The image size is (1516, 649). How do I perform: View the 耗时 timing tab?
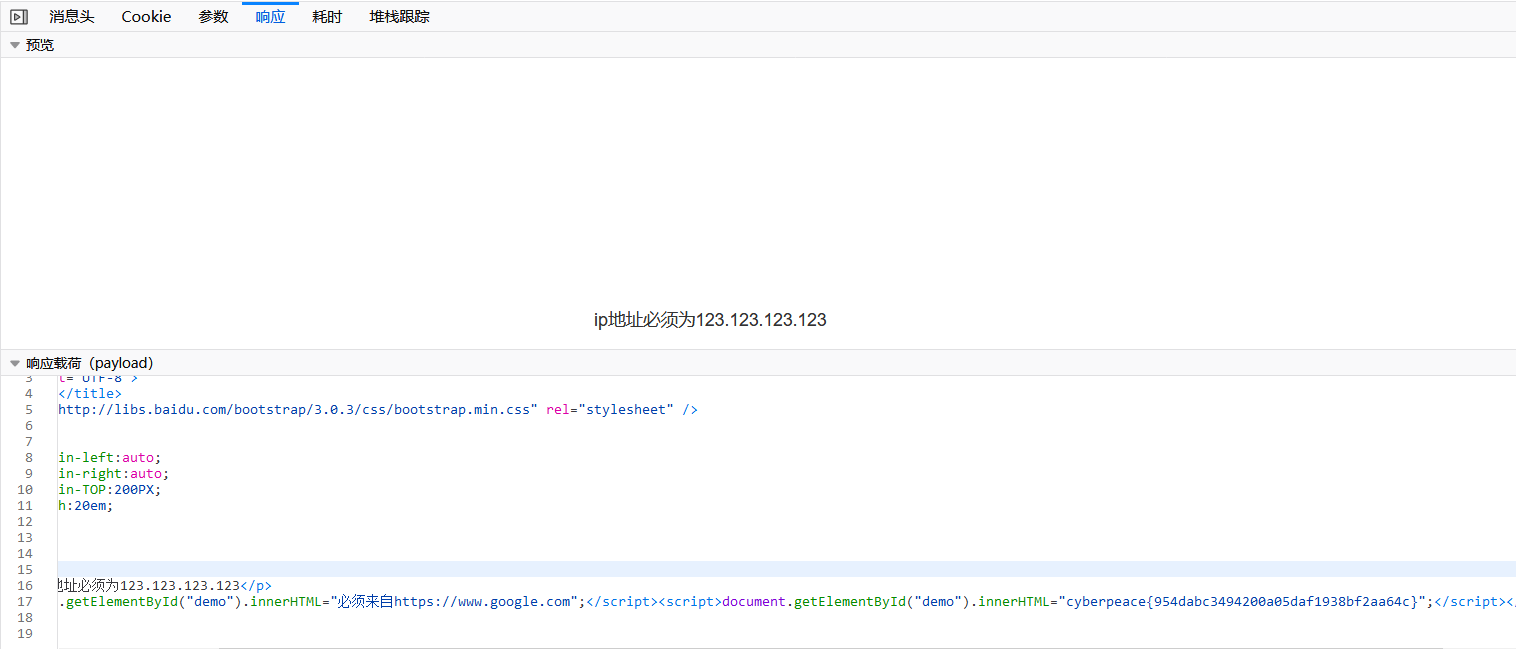coord(327,16)
